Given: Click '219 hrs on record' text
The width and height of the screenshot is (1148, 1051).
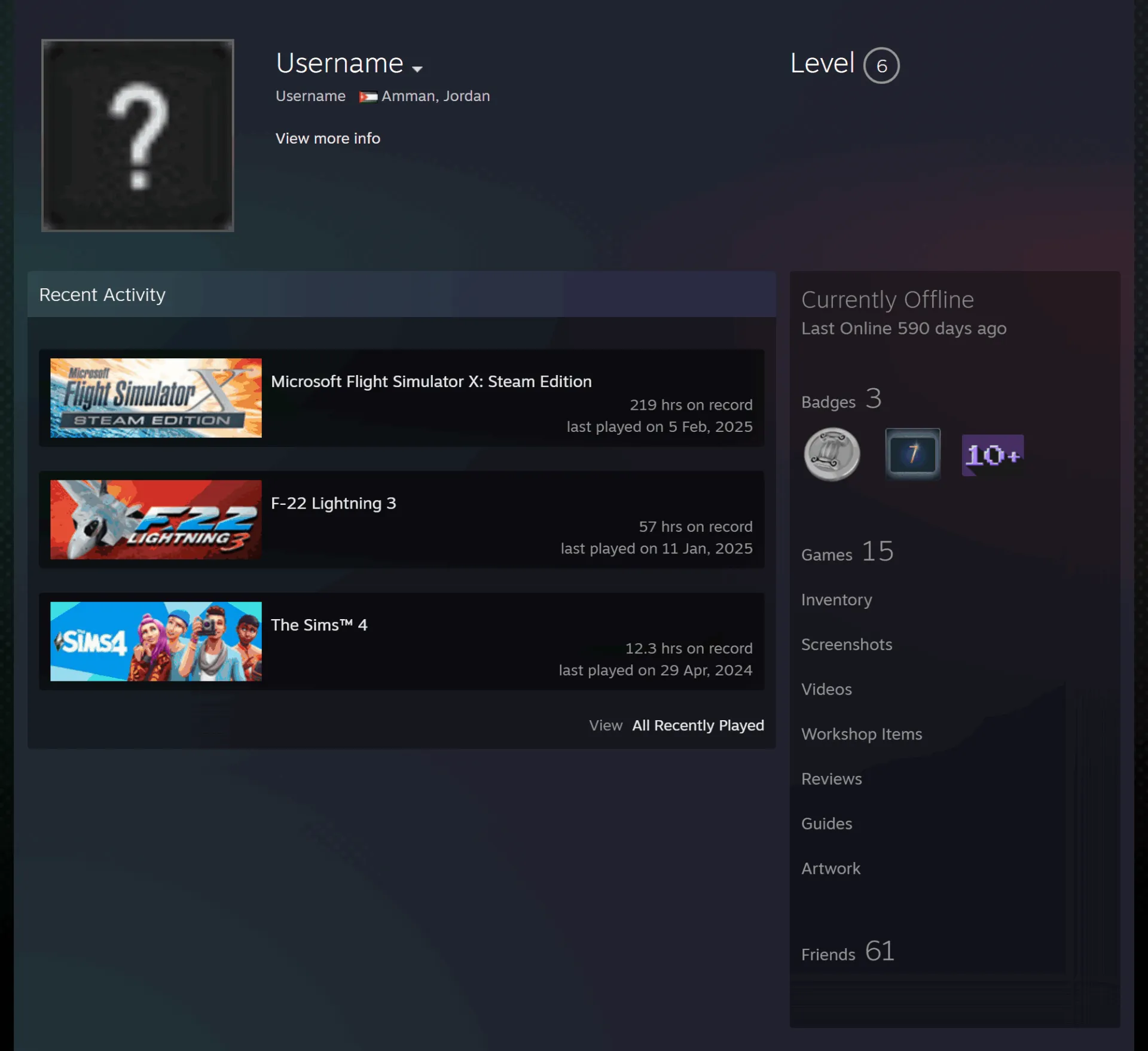Looking at the screenshot, I should [x=691, y=405].
